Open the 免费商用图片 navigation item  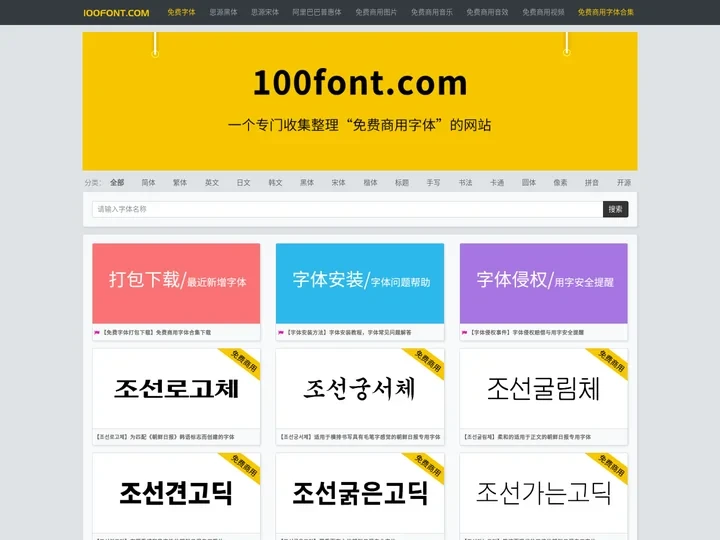tap(376, 12)
